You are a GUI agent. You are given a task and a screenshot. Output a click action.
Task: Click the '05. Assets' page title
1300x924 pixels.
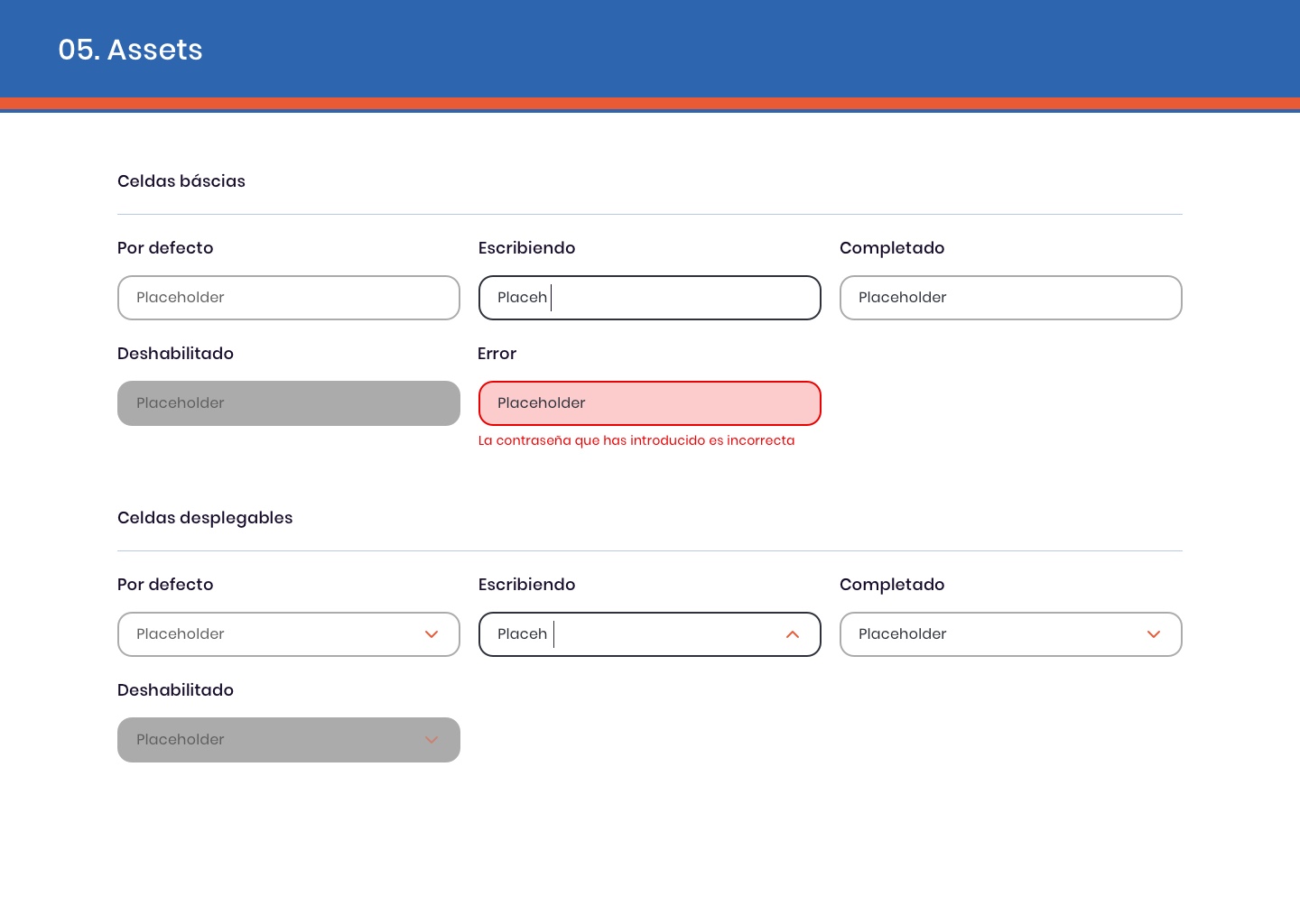[x=131, y=50]
